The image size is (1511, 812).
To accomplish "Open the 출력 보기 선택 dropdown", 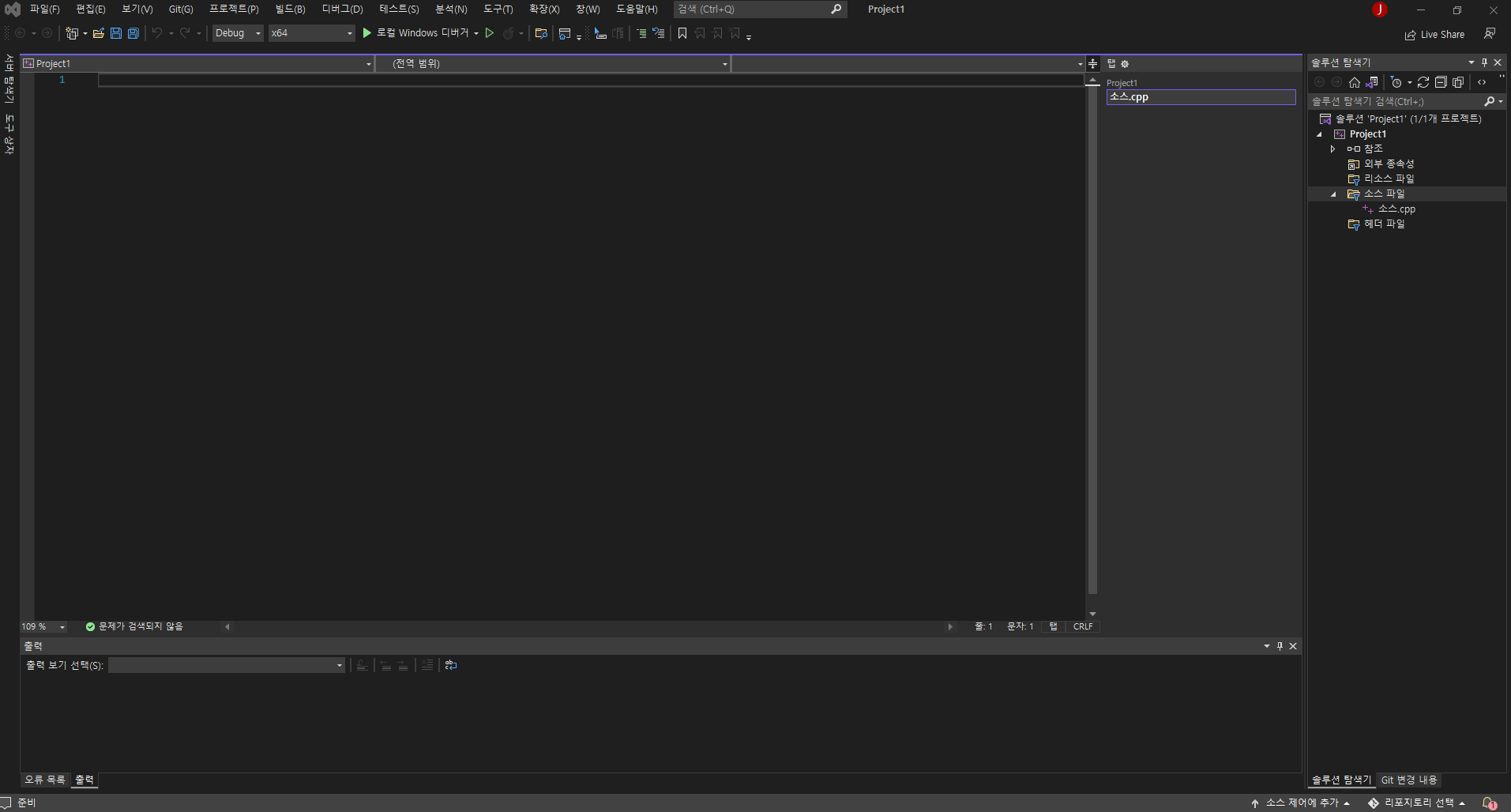I will (x=227, y=665).
